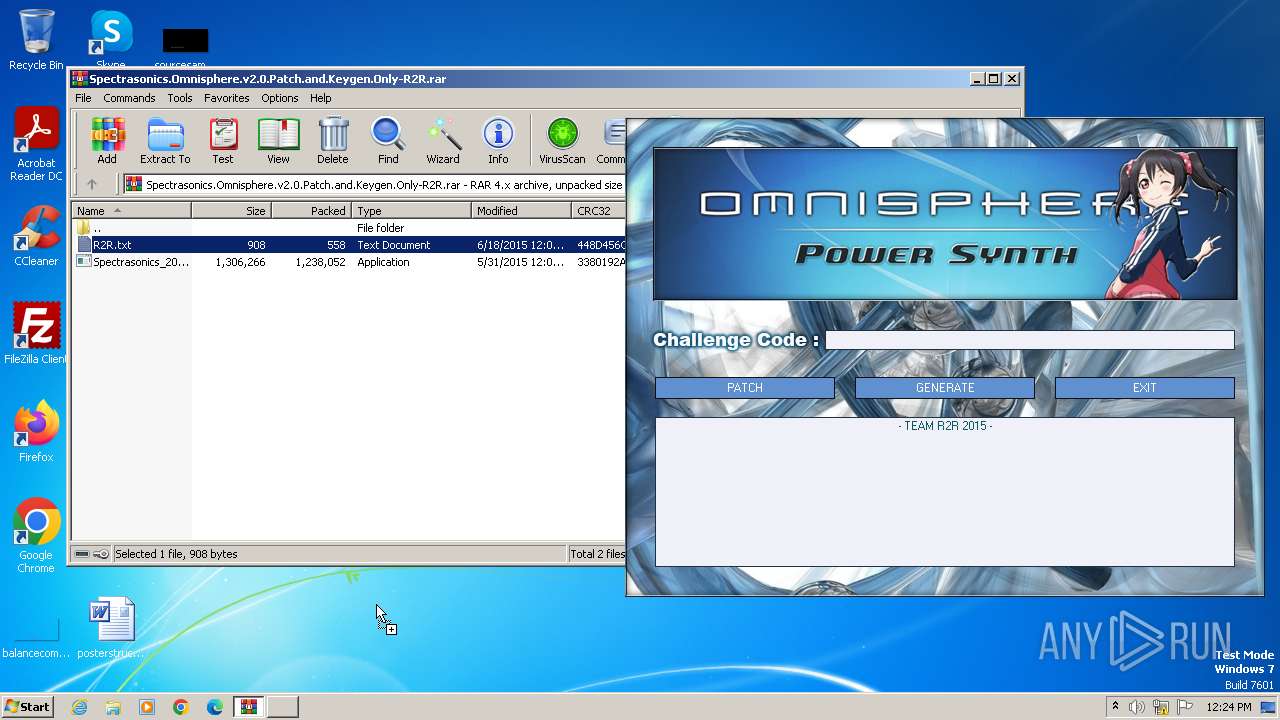The height and width of the screenshot is (720, 1280).
Task: Go up one folder arrow in WinRAR
Action: (92, 184)
